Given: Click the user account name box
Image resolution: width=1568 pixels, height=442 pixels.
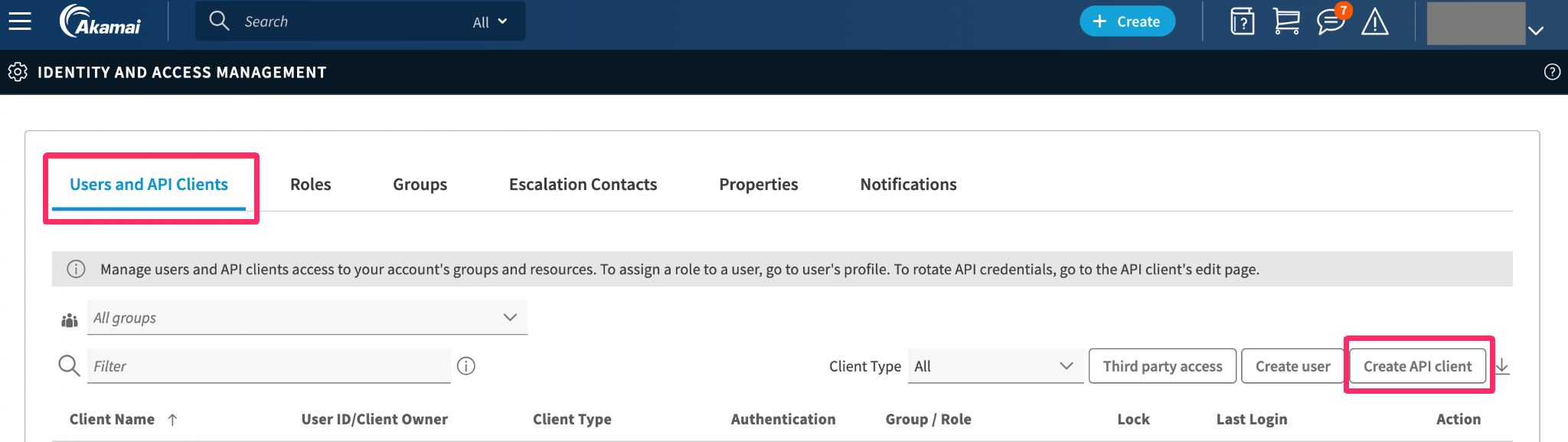Looking at the screenshot, I should [1476, 23].
